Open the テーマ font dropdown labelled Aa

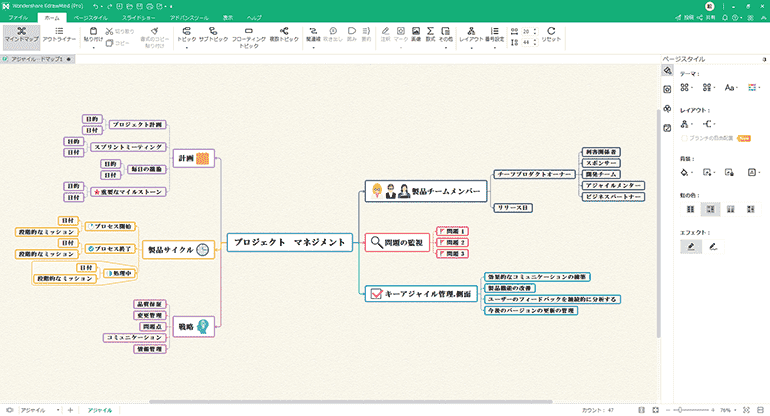[730, 88]
